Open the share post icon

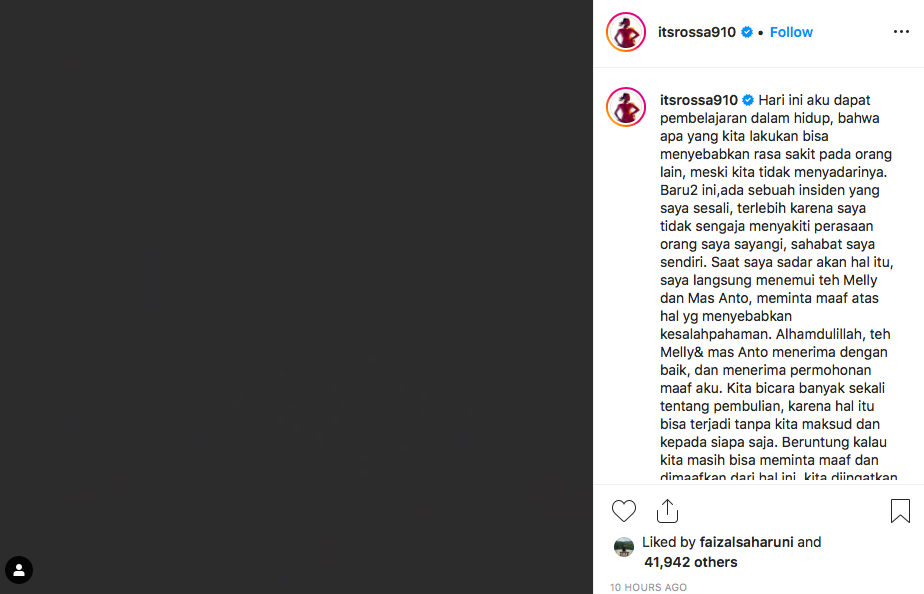667,511
